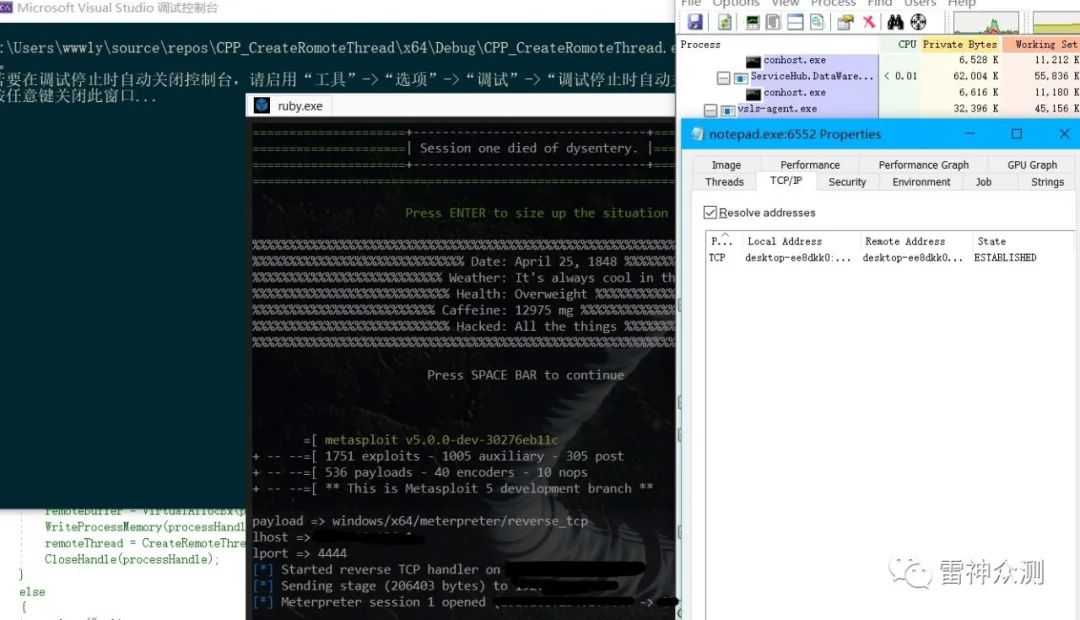This screenshot has height=620, width=1080.
Task: Switch to the Security tab
Action: [847, 182]
